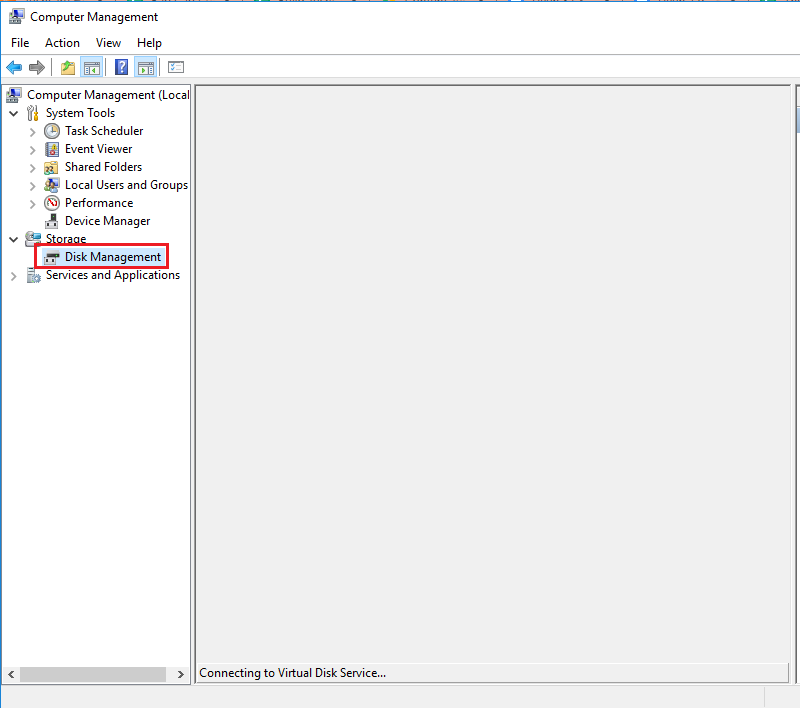Click the Up One Level folder icon
This screenshot has height=708, width=800.
pyautogui.click(x=67, y=67)
